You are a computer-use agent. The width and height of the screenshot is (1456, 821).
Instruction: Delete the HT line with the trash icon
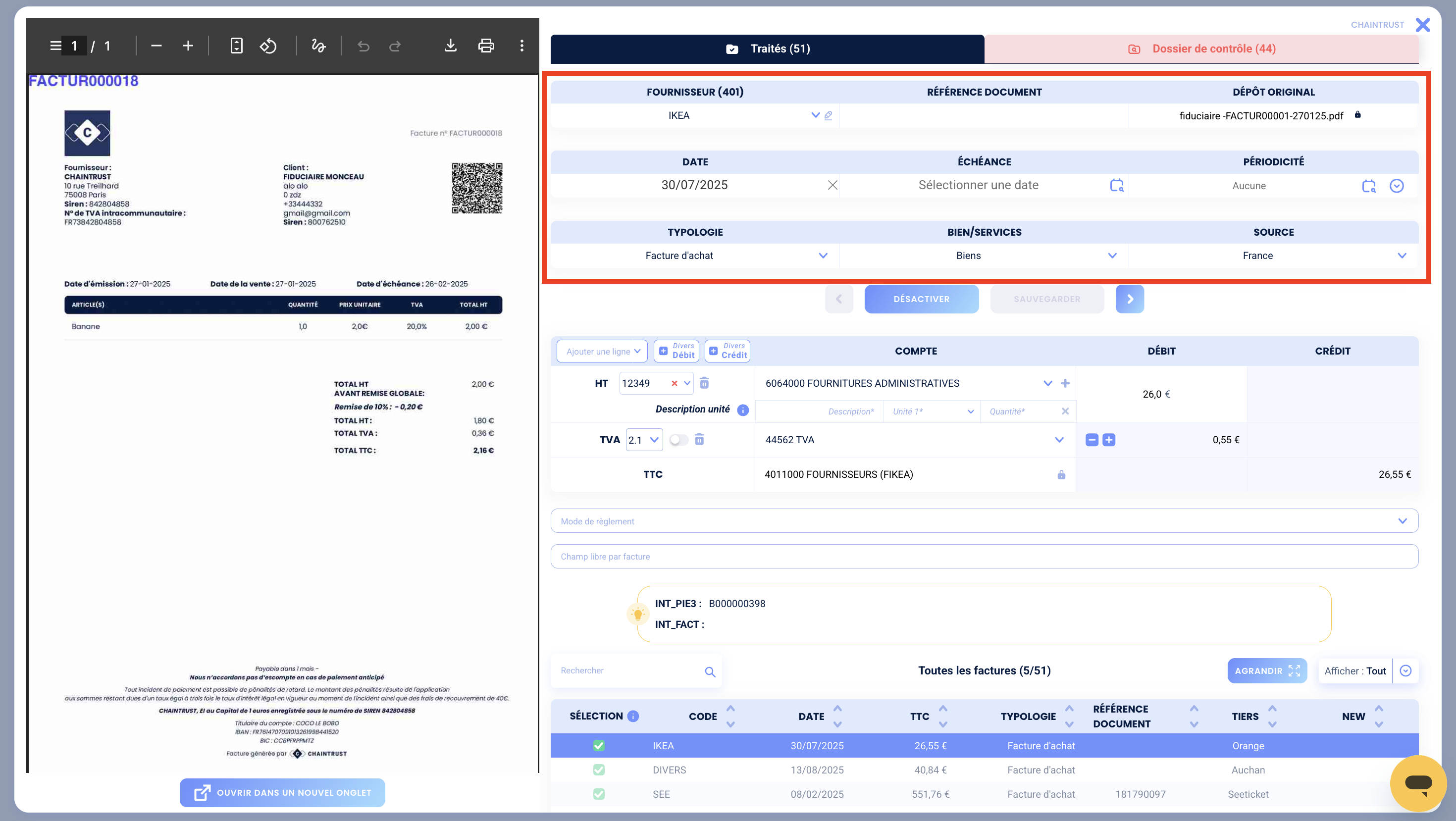point(704,383)
